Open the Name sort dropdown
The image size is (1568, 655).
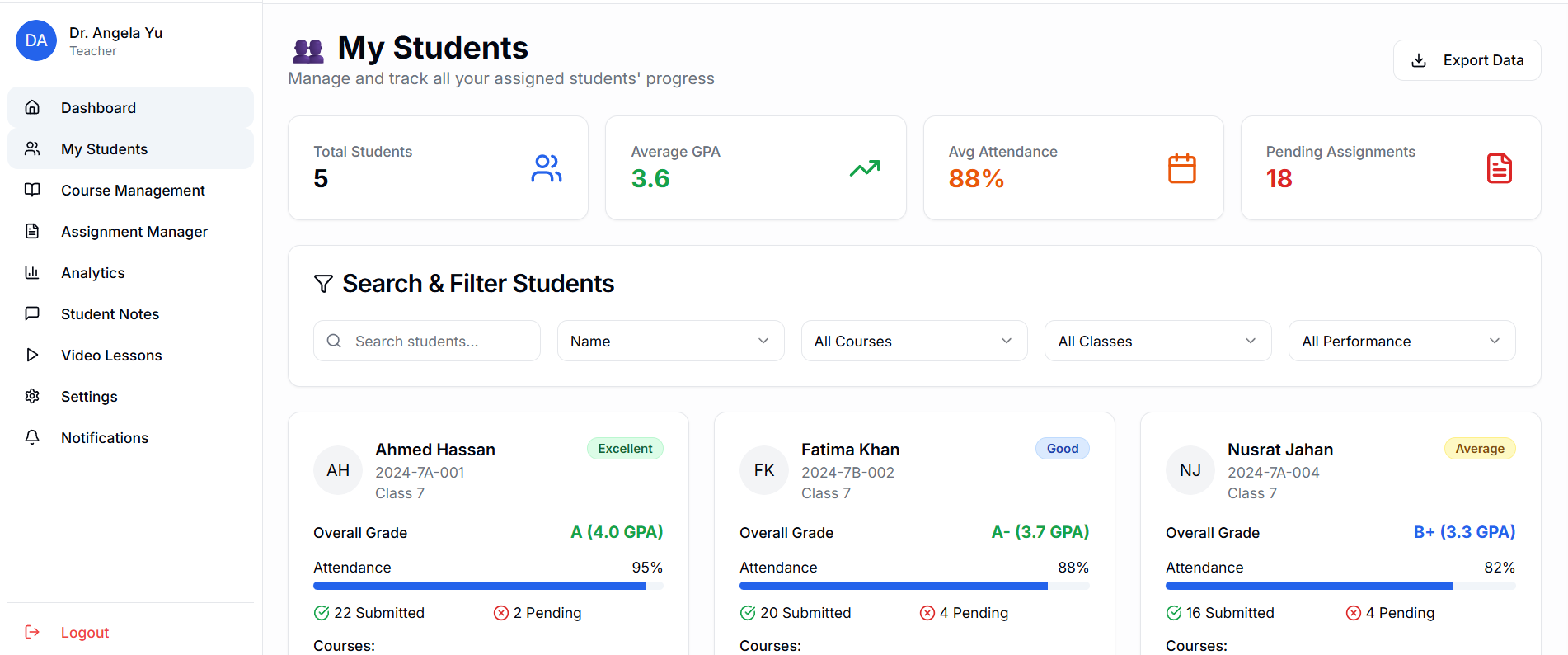coord(669,341)
